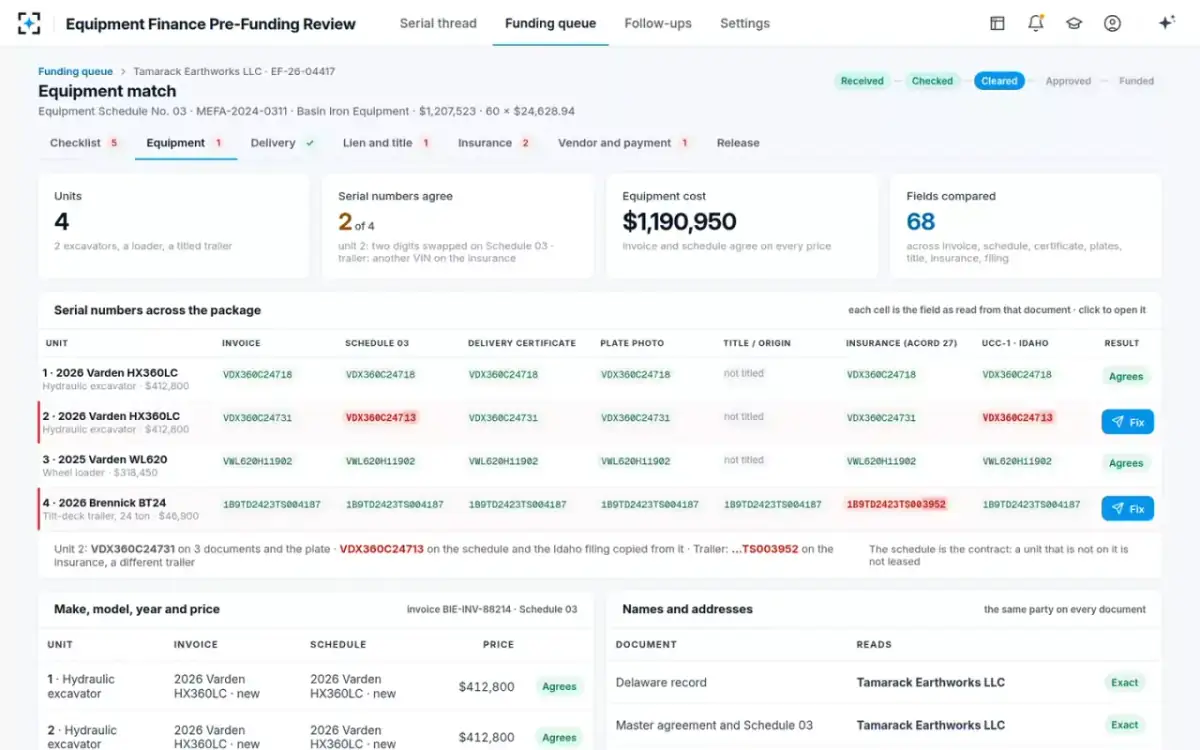1200x750 pixels.
Task: Click the Plate Photo column header
Action: [632, 343]
